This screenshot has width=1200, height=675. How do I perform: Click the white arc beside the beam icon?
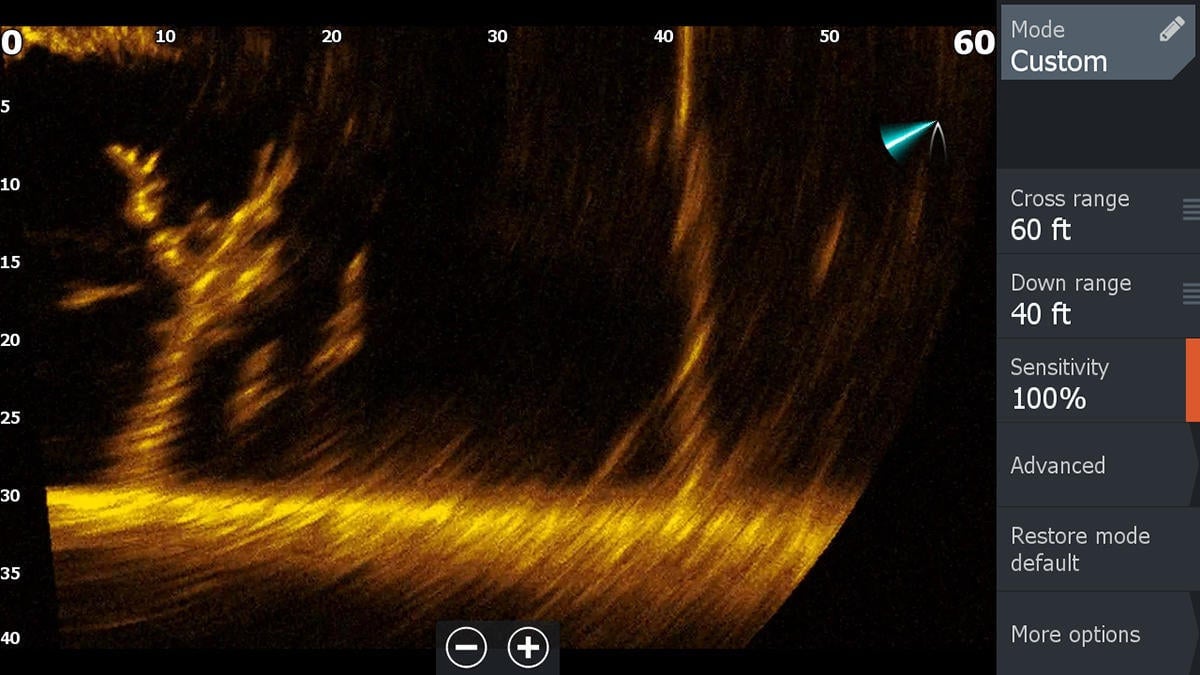[x=937, y=140]
